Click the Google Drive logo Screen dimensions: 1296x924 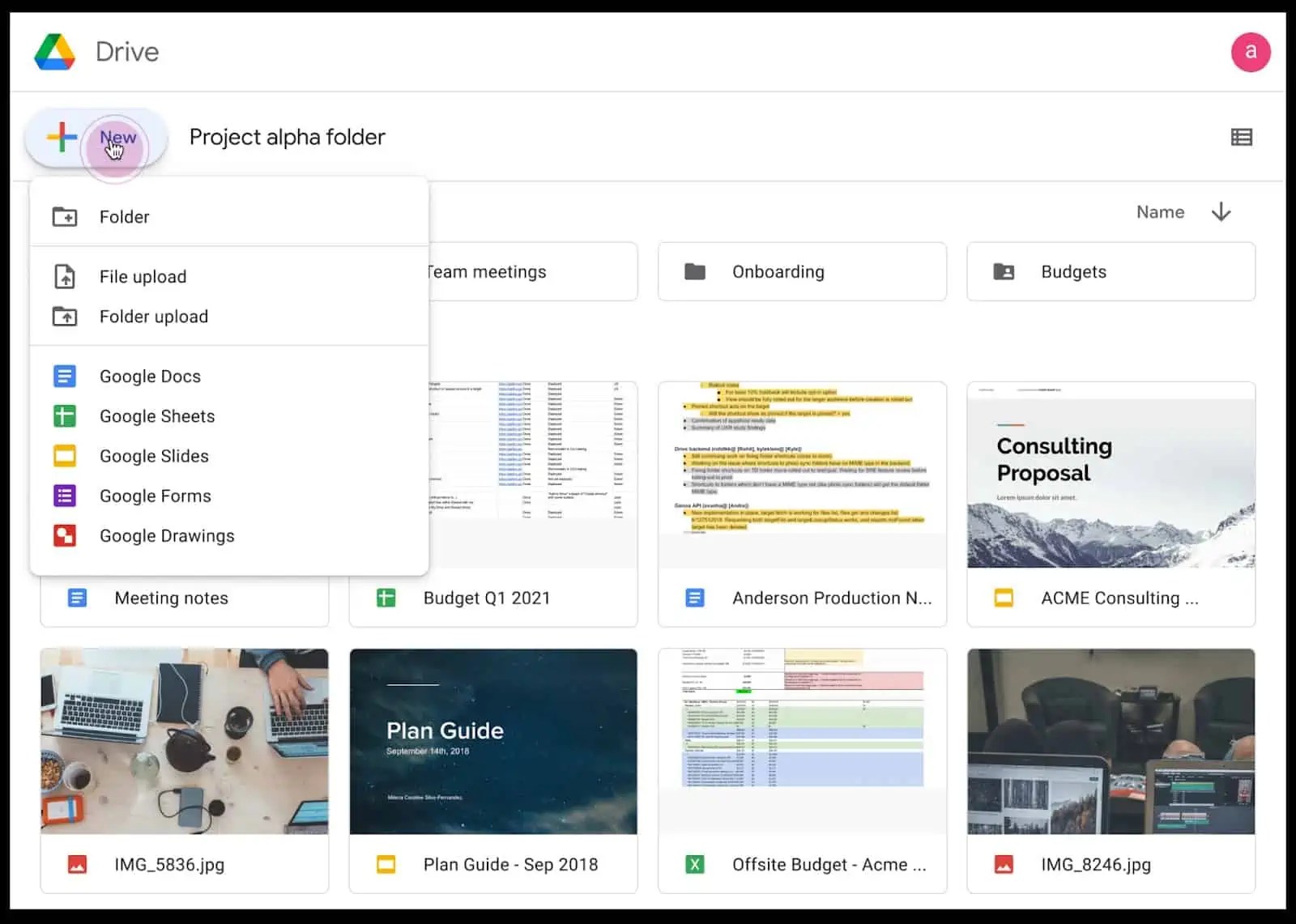click(x=54, y=51)
